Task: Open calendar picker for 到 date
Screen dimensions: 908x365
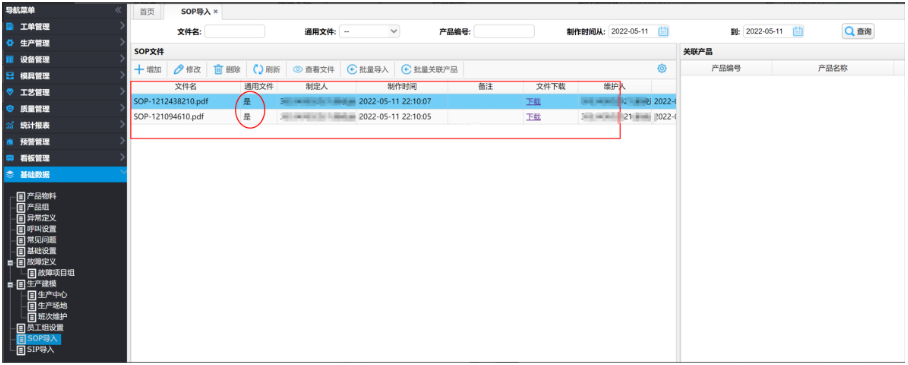Action: point(798,31)
